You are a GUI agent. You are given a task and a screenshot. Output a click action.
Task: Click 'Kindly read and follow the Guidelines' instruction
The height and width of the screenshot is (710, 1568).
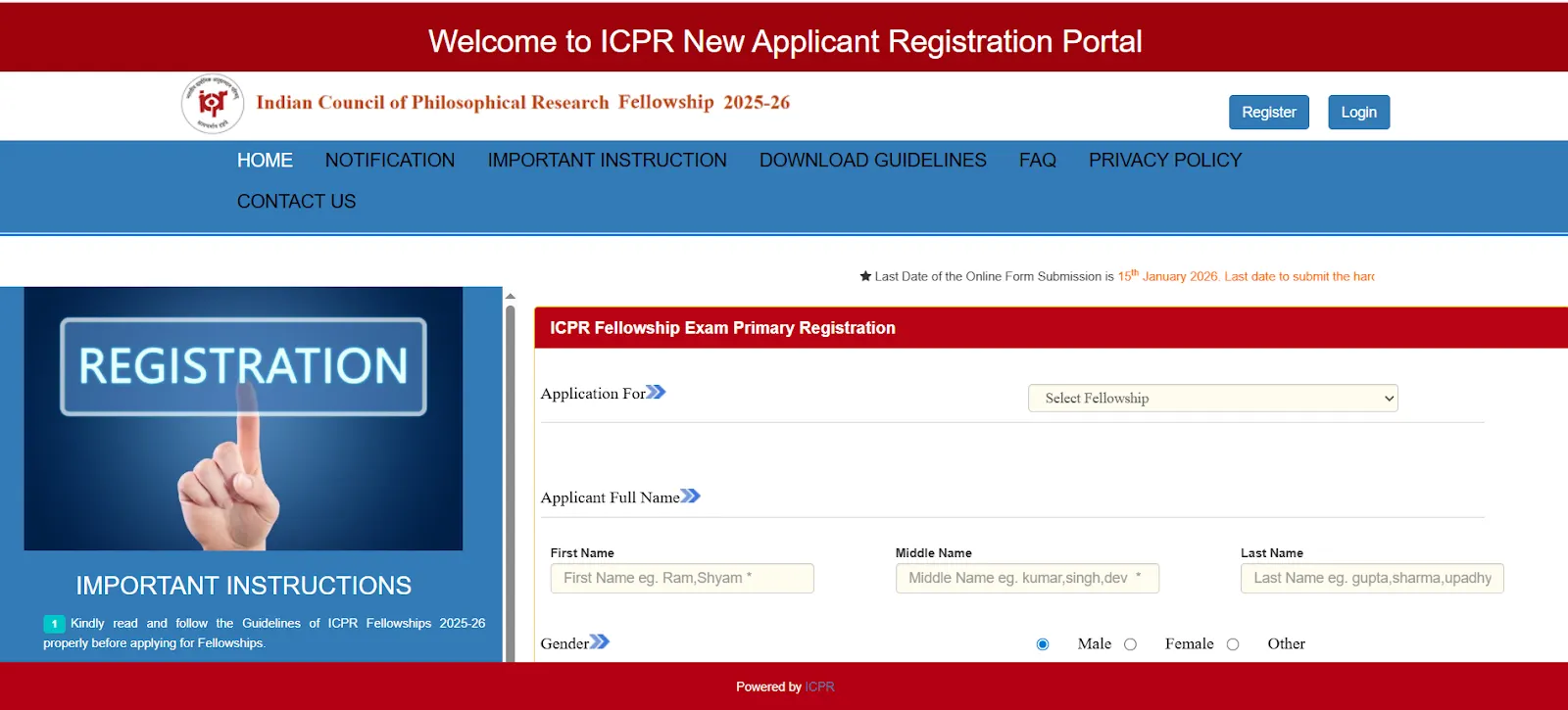tap(265, 633)
